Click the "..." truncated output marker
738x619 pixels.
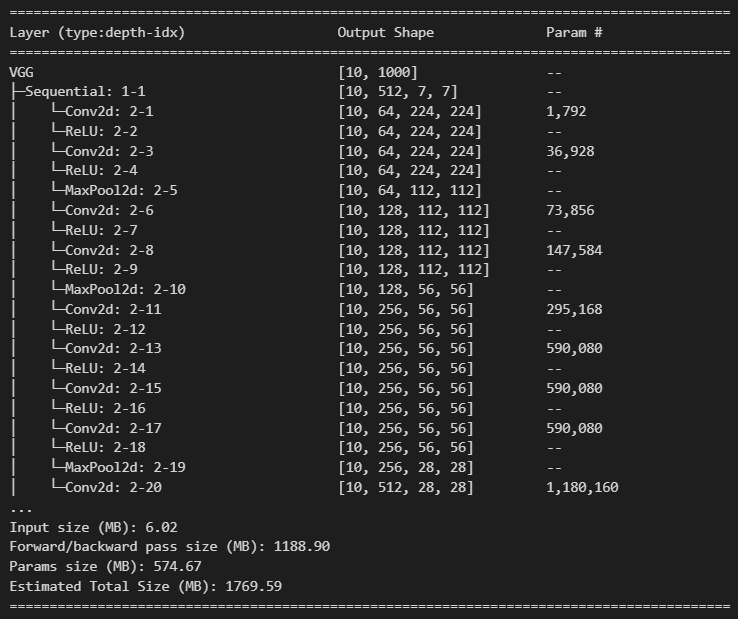tap(21, 511)
